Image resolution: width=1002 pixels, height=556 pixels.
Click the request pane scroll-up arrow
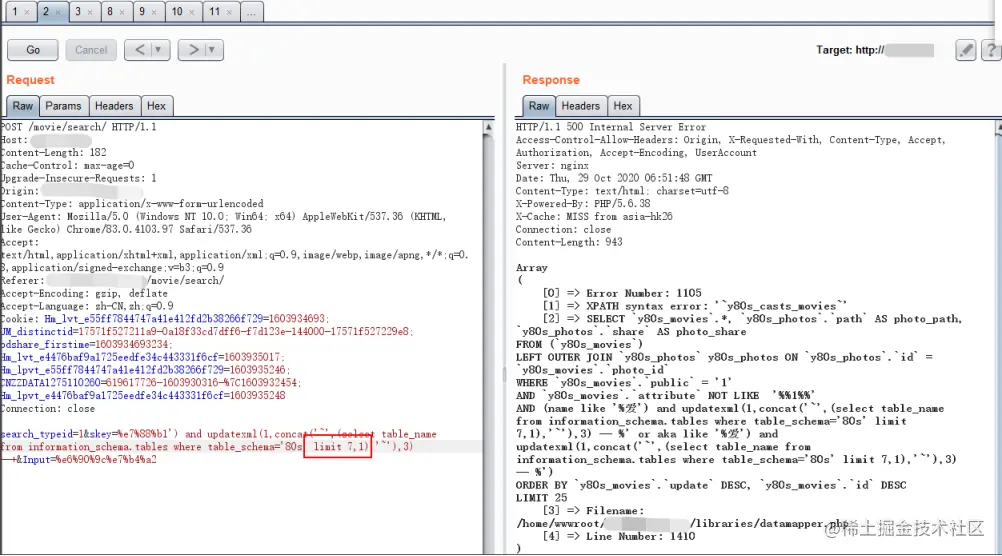(x=488, y=127)
